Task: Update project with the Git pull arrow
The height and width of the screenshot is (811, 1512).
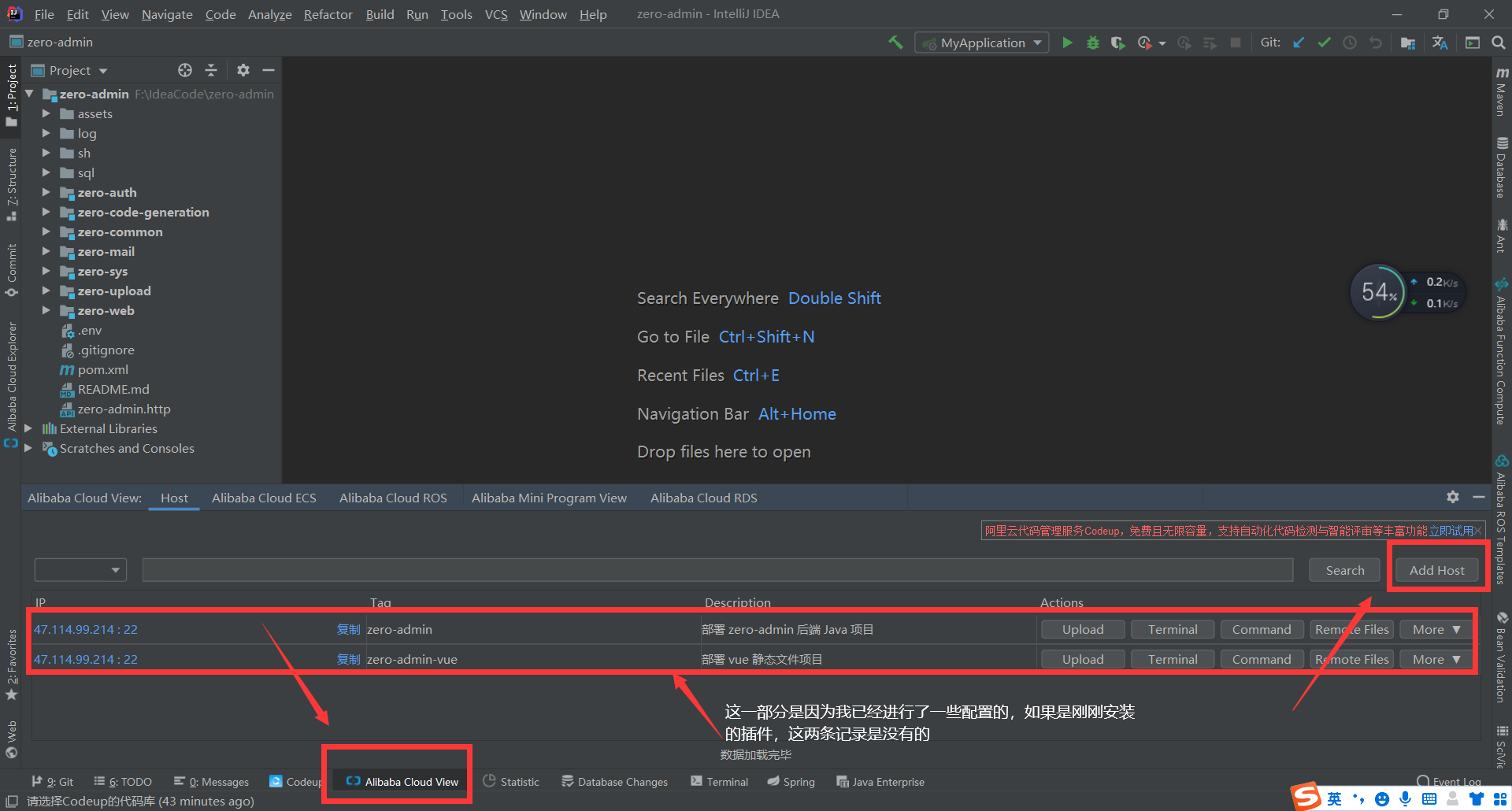Action: (1299, 43)
